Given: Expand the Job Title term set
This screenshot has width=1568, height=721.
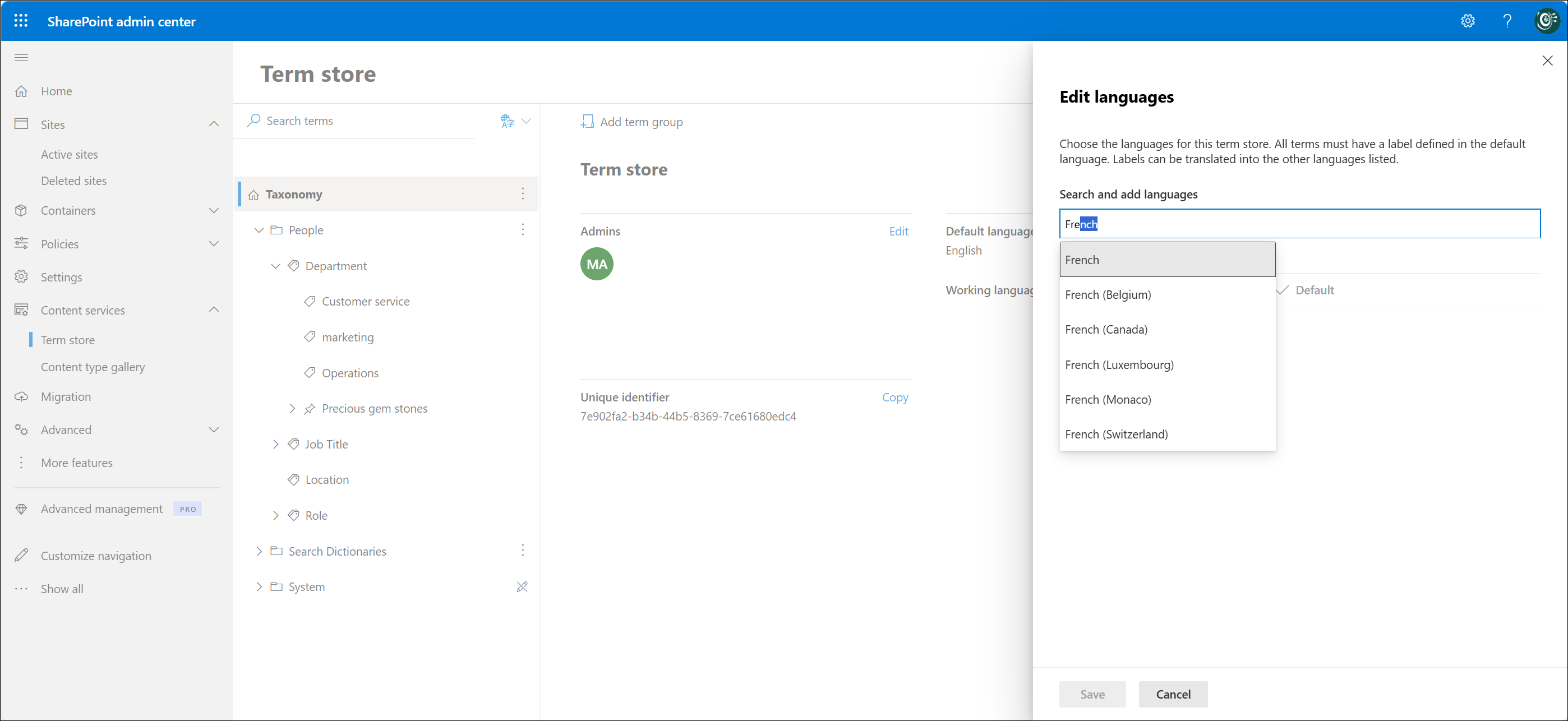Looking at the screenshot, I should (275, 444).
